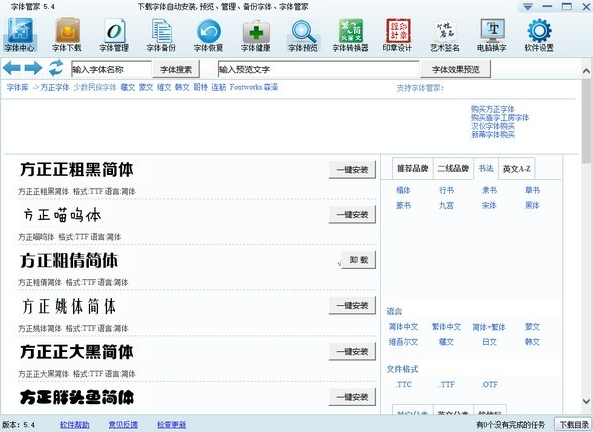
Task: Select the 草书 calligraphy link
Action: tap(532, 190)
